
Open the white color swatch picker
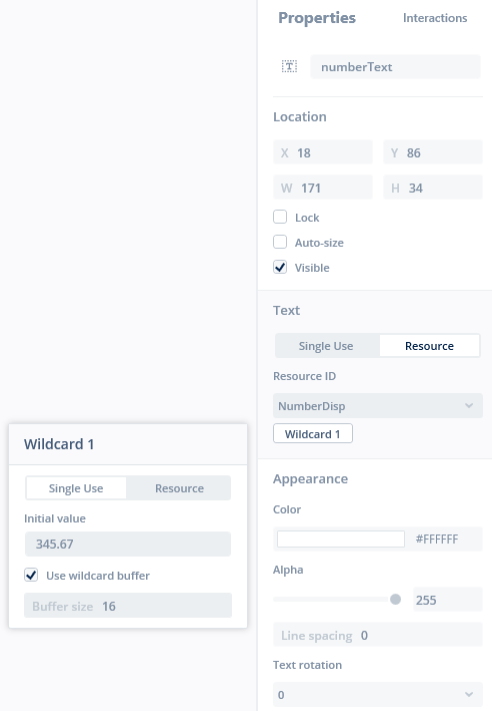(341, 539)
